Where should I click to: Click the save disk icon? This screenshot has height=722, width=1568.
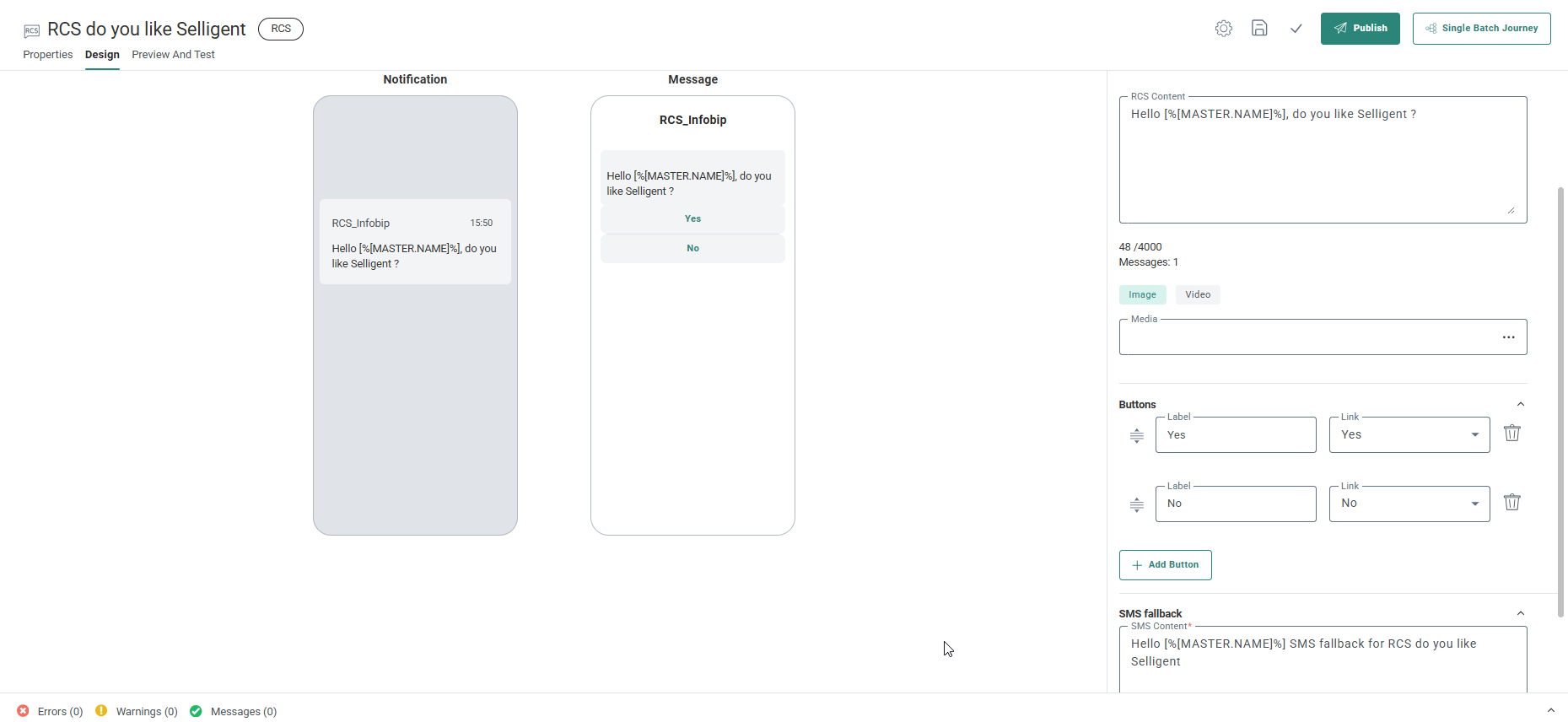1259,29
